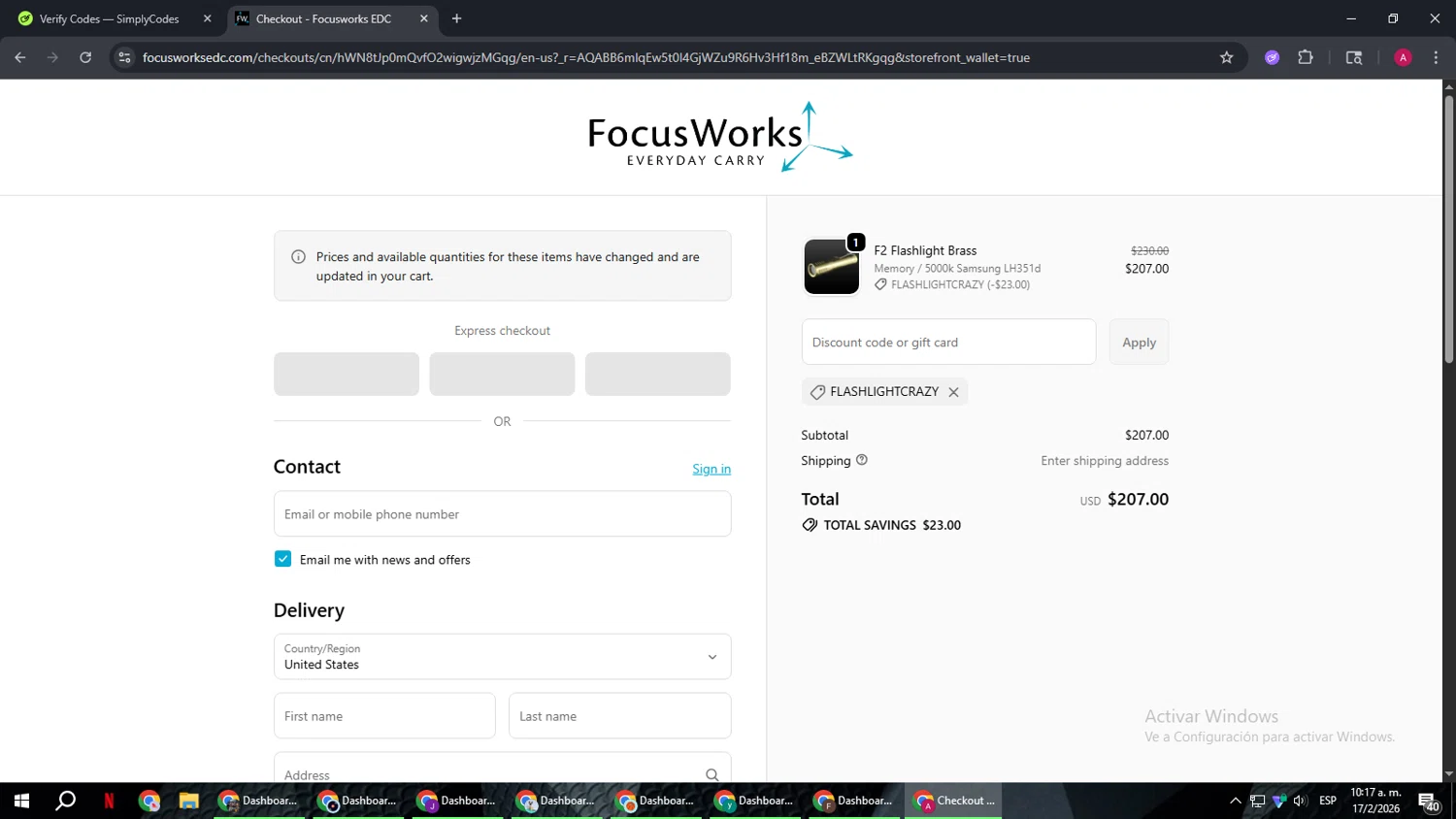Click the FLASHLIGHTCRAZY (-$23.00) line text
Viewport: 1456px width, 819px height.
[x=960, y=284]
